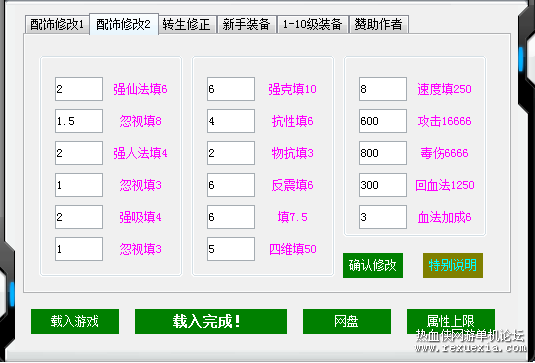Click the 填7.5 label
Screen dimensions: 535x363
pyautogui.click(x=292, y=217)
